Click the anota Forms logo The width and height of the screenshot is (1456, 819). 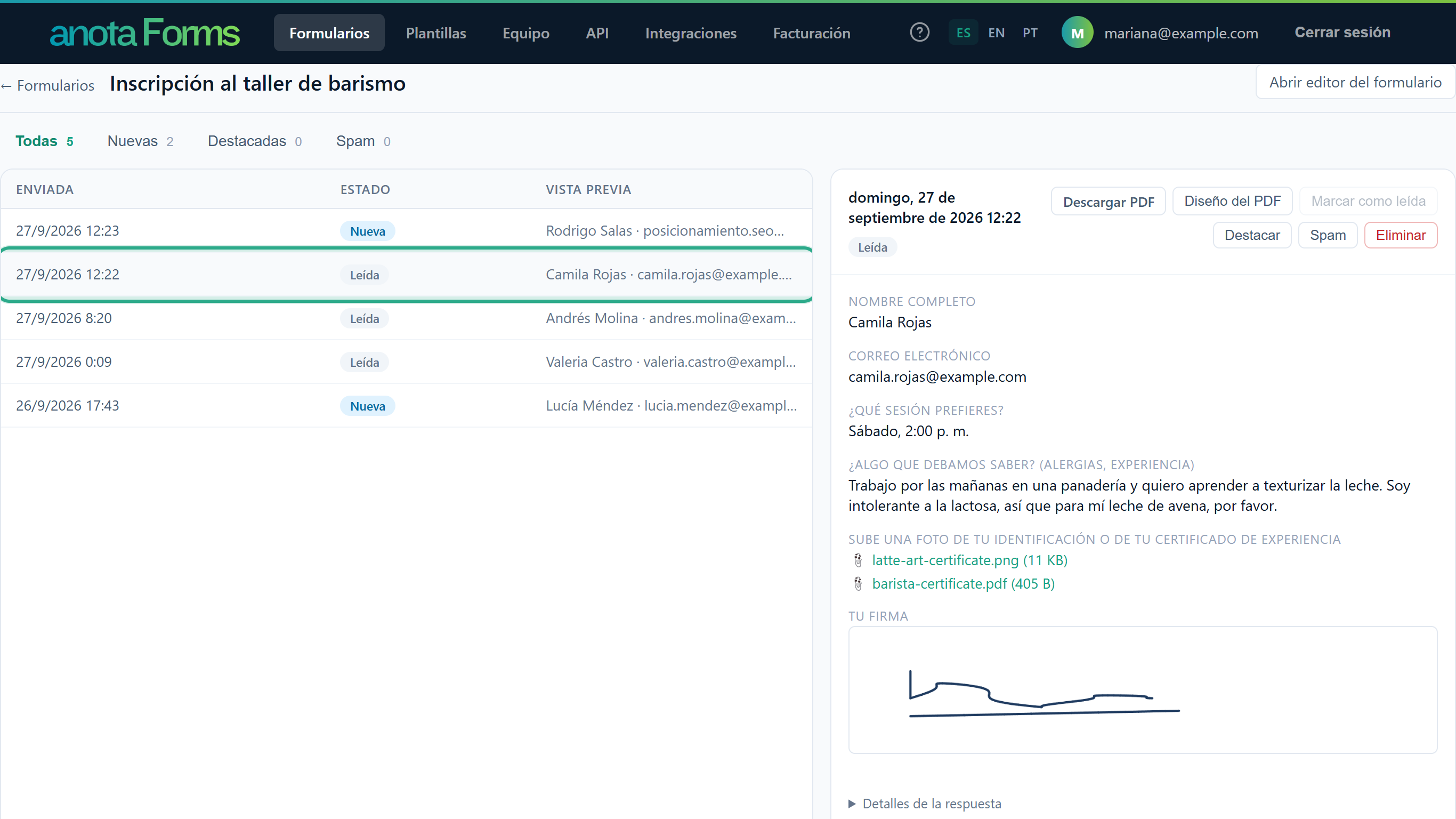(x=145, y=33)
